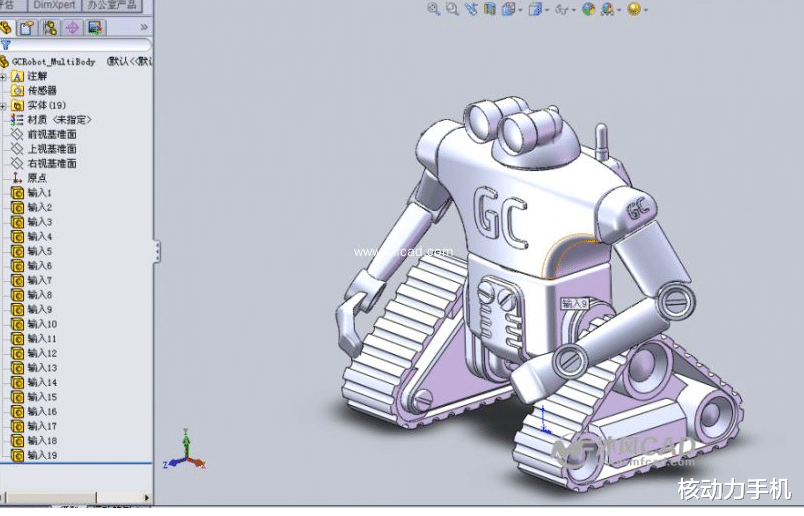804x516 pixels.
Task: Click the Apply Scene icon
Action: pyautogui.click(x=608, y=9)
